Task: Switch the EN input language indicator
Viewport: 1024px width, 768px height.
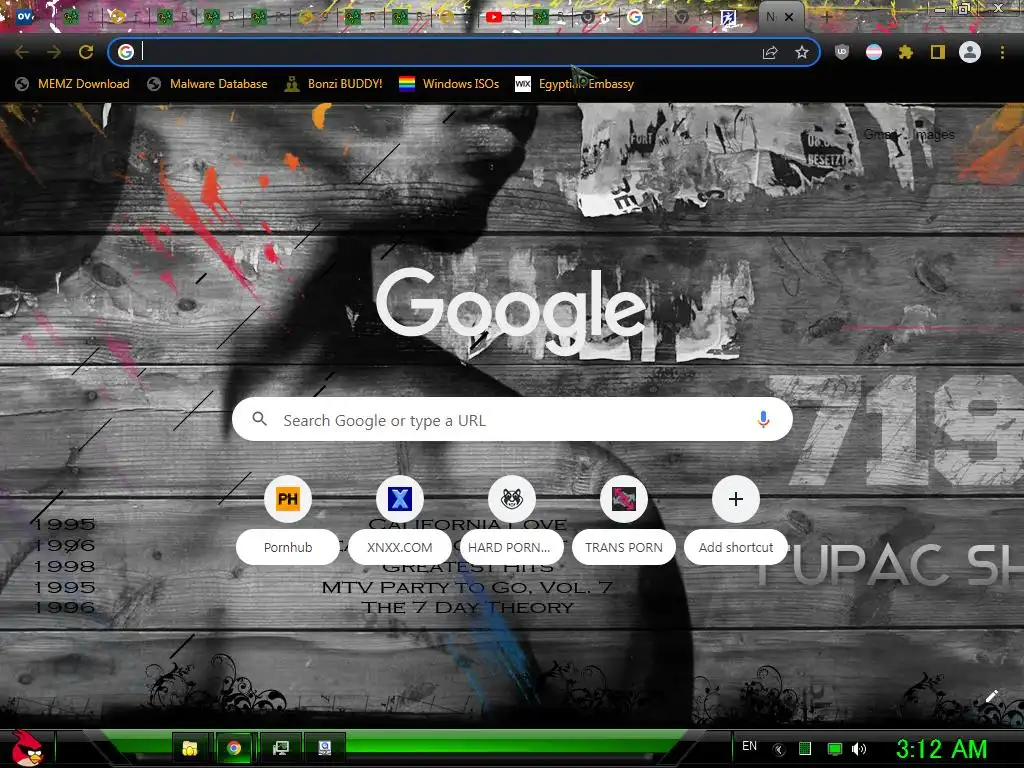Action: click(x=749, y=746)
